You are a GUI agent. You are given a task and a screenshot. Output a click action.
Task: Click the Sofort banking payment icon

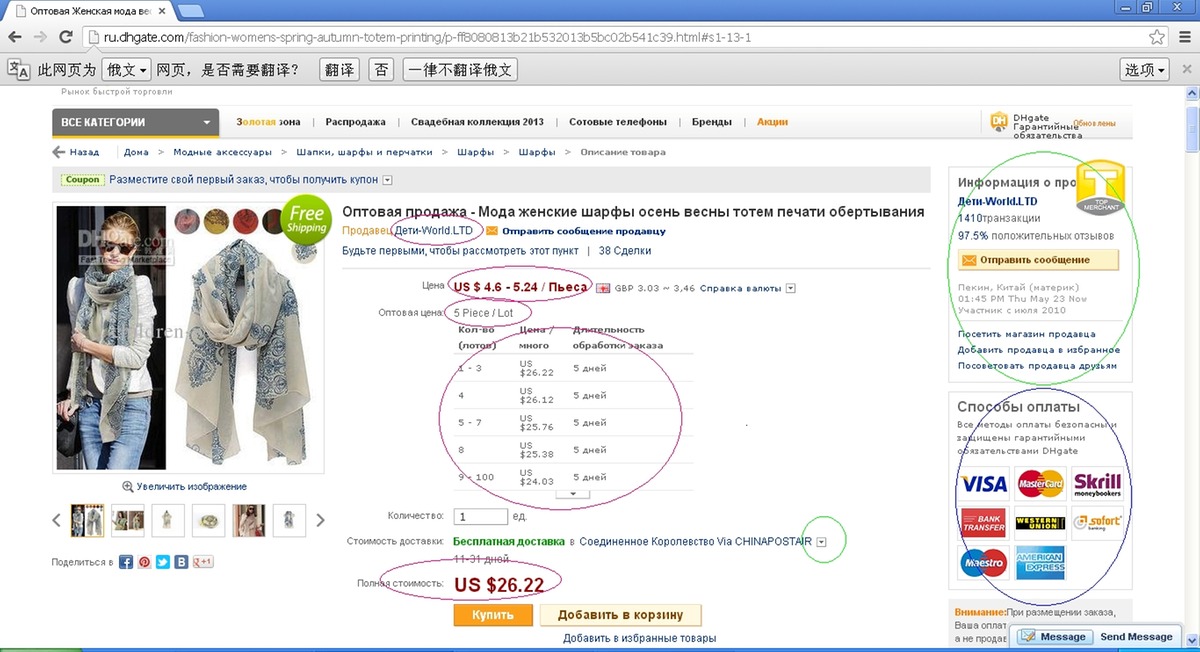point(1097,523)
